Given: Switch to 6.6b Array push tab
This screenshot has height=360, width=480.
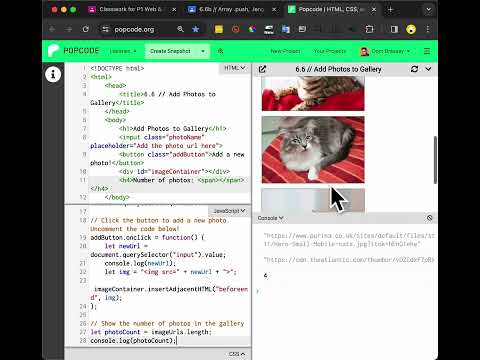Looking at the screenshot, I should pos(231,10).
